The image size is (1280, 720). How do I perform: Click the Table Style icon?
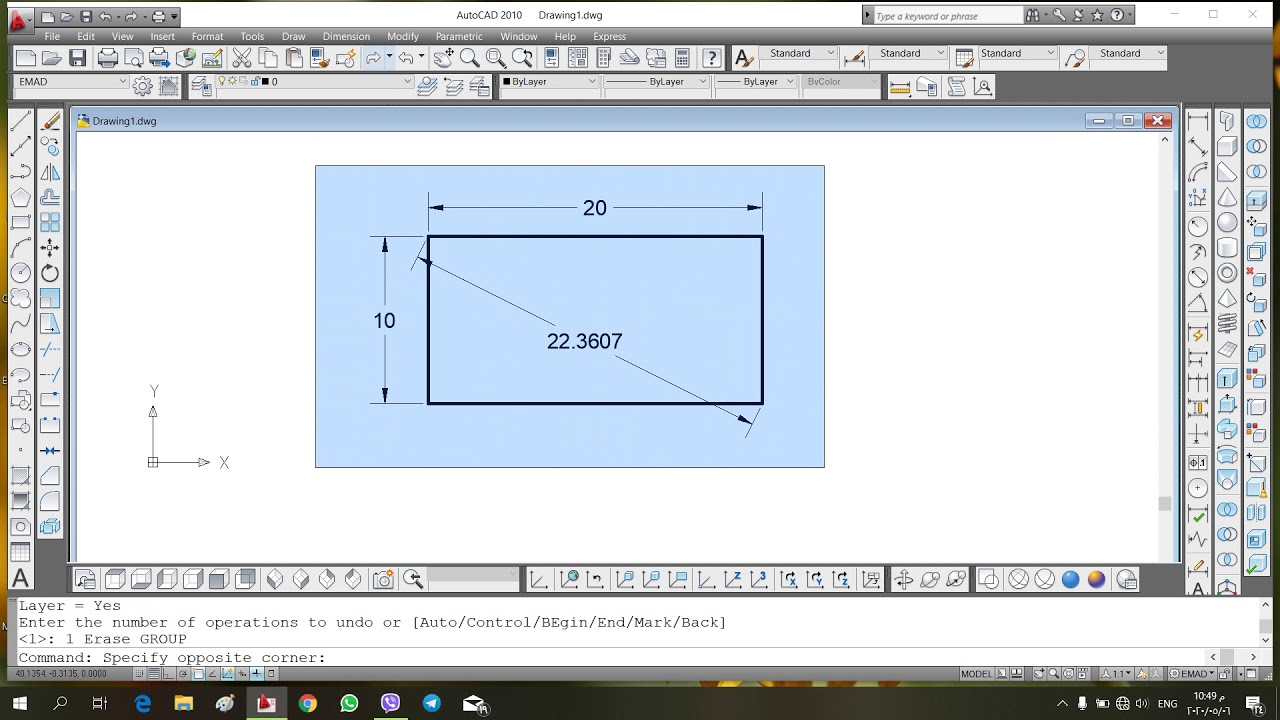(x=964, y=58)
